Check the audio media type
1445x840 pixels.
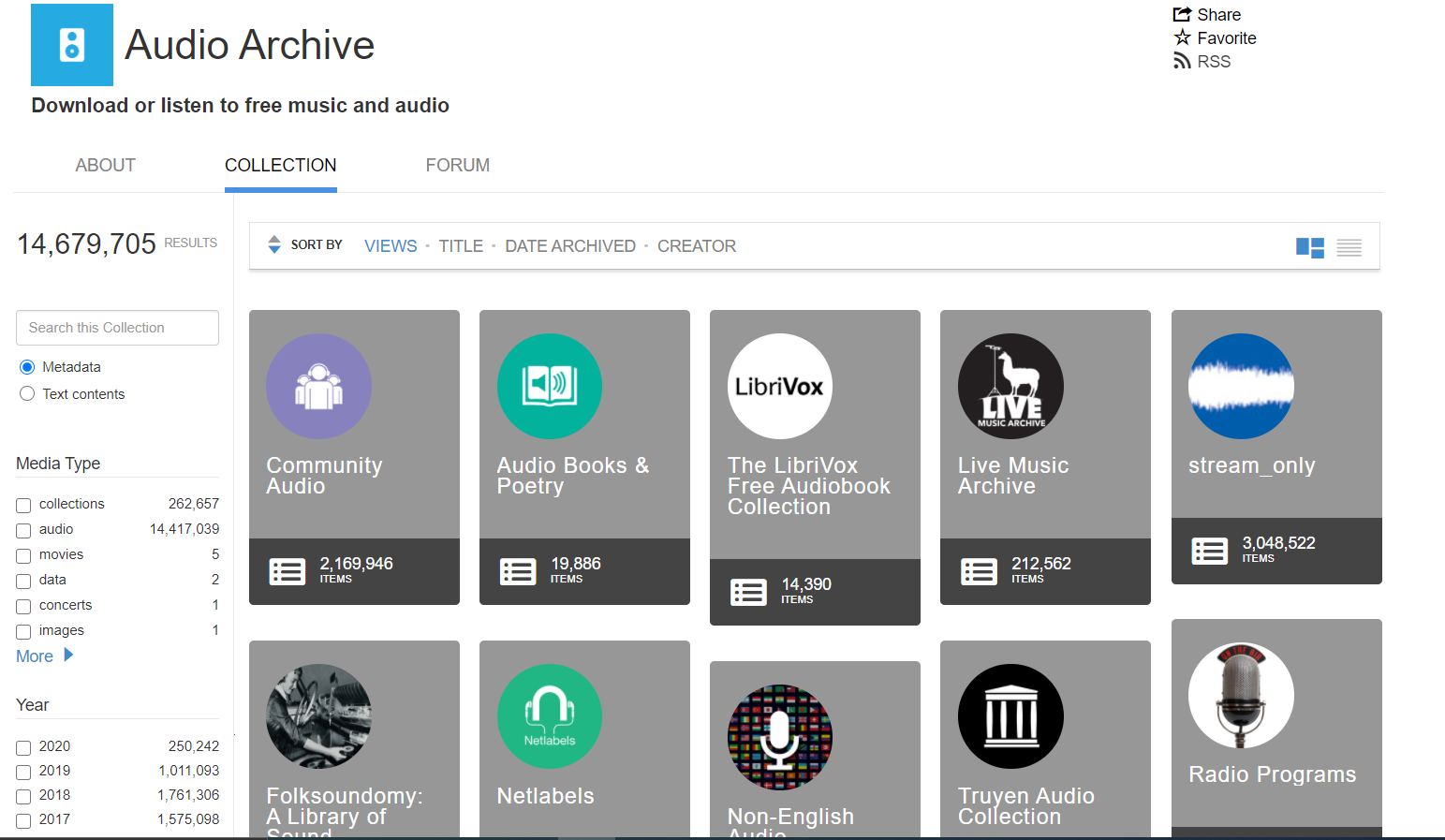tap(23, 531)
